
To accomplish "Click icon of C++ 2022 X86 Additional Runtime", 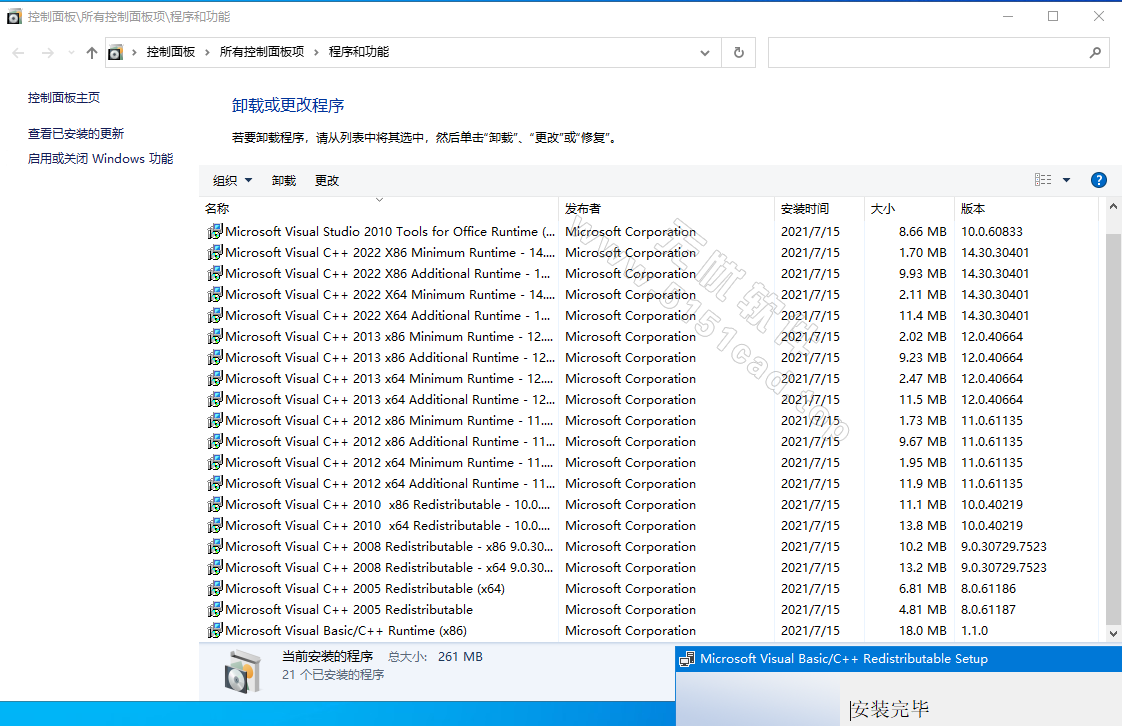I will pos(215,273).
